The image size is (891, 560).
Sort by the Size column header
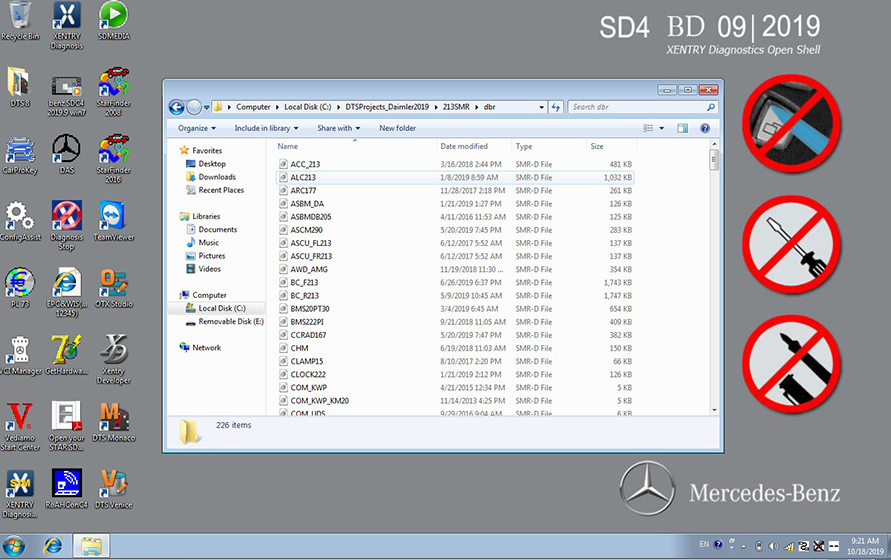pos(597,146)
